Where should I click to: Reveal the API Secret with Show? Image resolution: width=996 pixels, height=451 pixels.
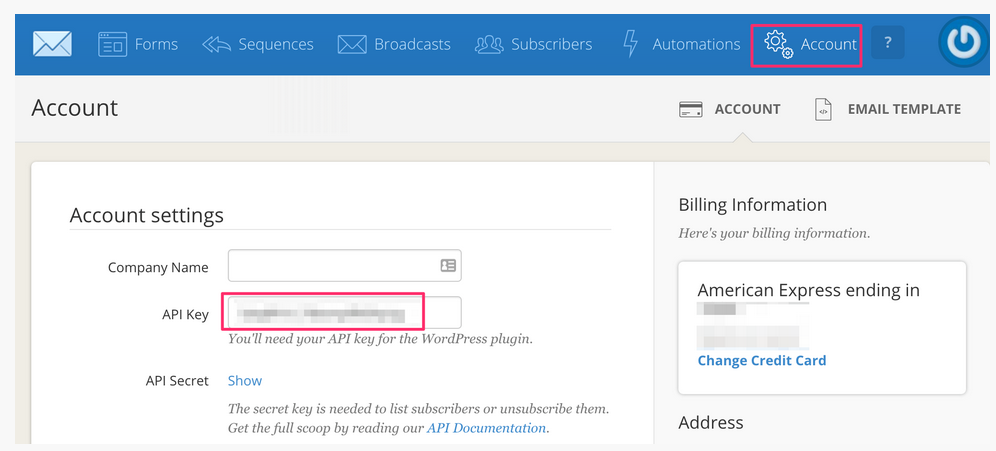(x=245, y=380)
